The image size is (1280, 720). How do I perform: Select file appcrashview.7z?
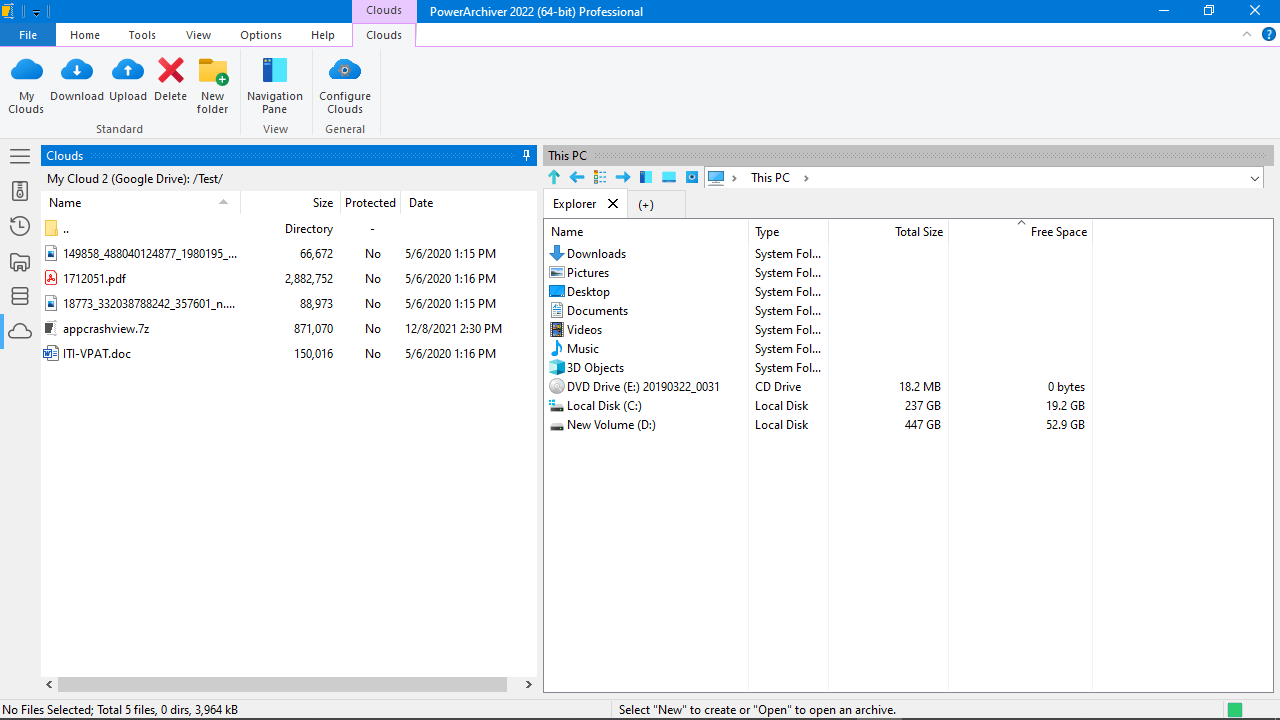tap(290, 329)
